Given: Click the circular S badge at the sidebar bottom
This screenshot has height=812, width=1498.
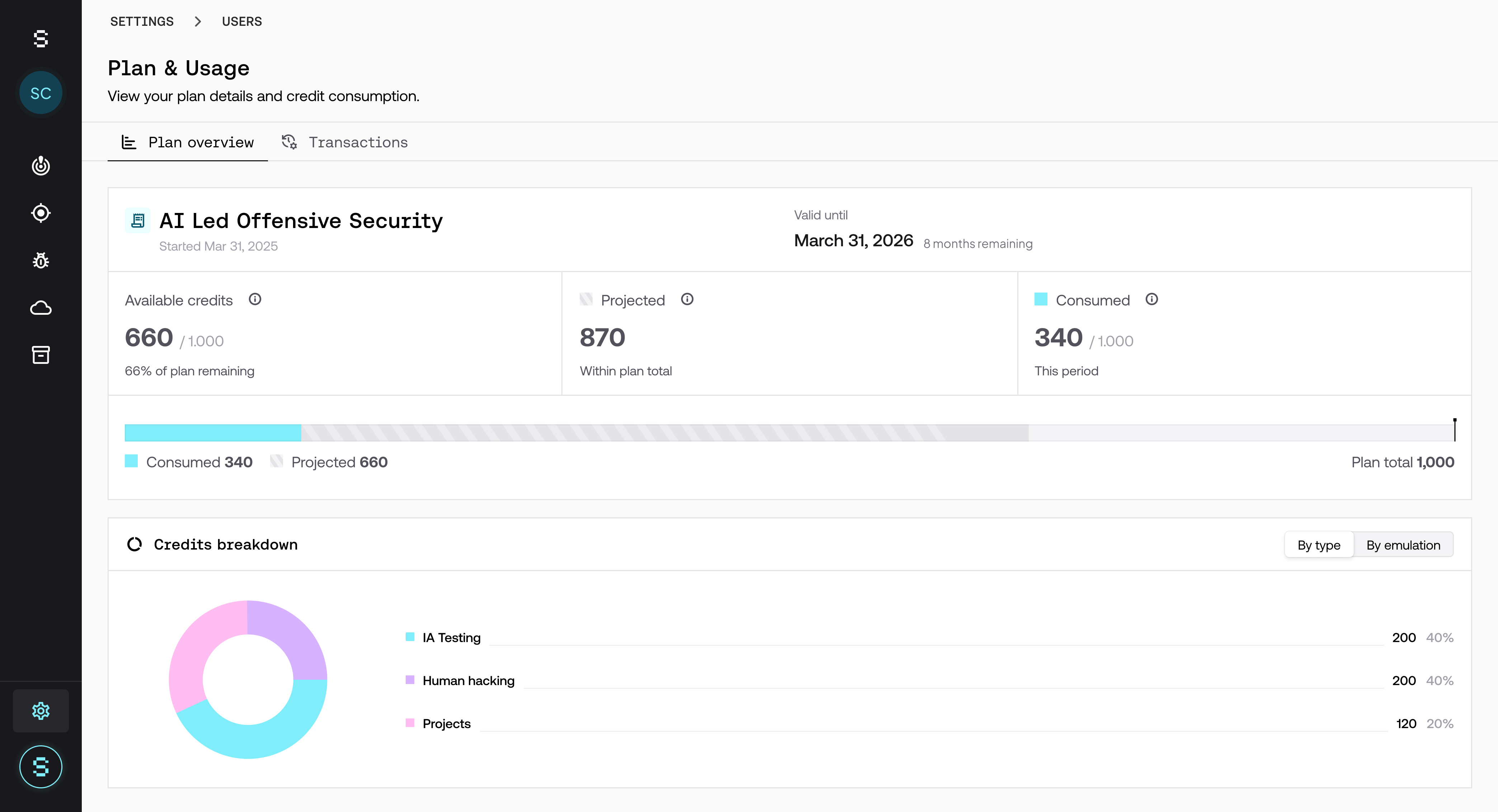Looking at the screenshot, I should 41,767.
